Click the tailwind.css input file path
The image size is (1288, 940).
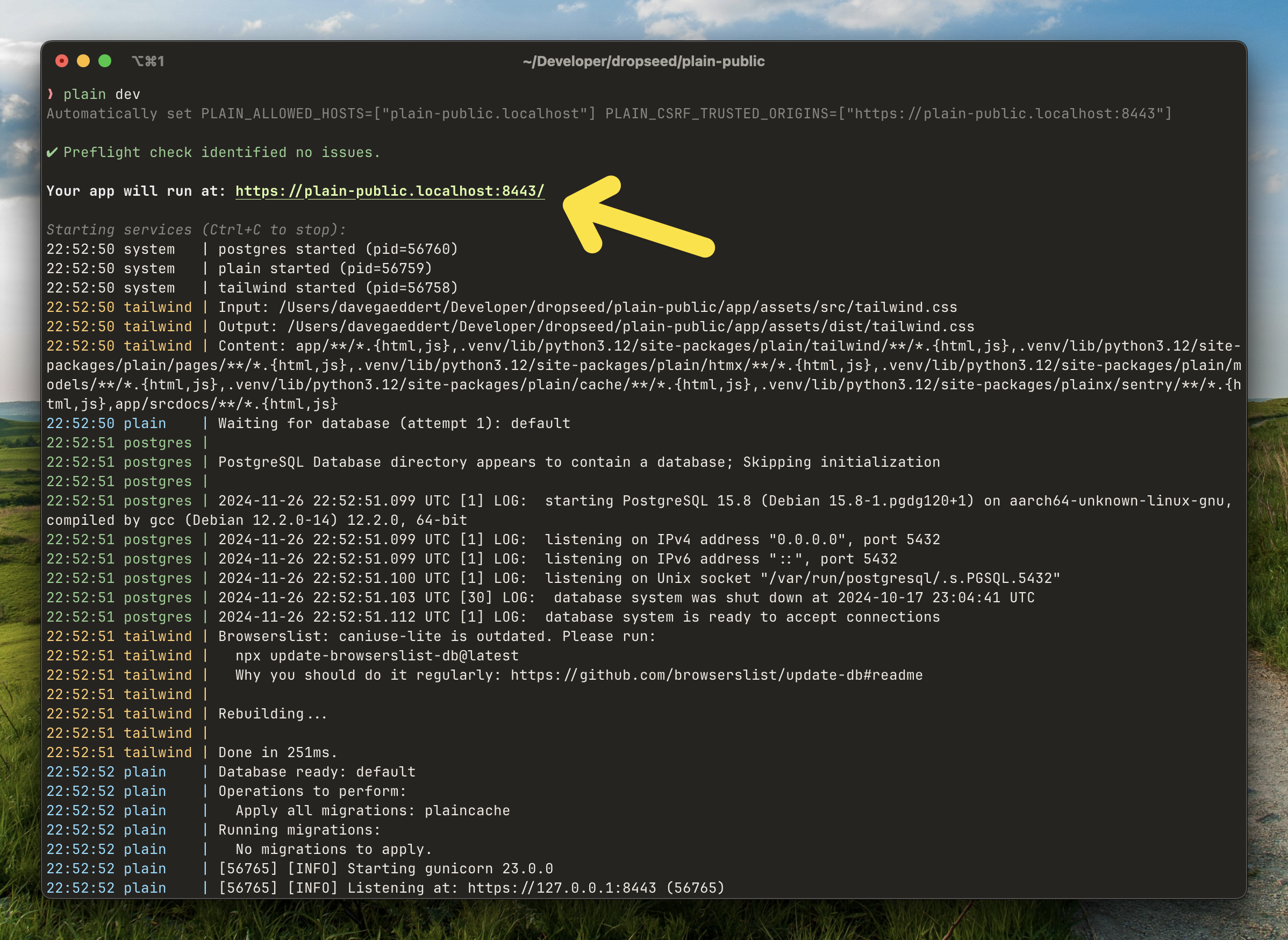coord(618,307)
